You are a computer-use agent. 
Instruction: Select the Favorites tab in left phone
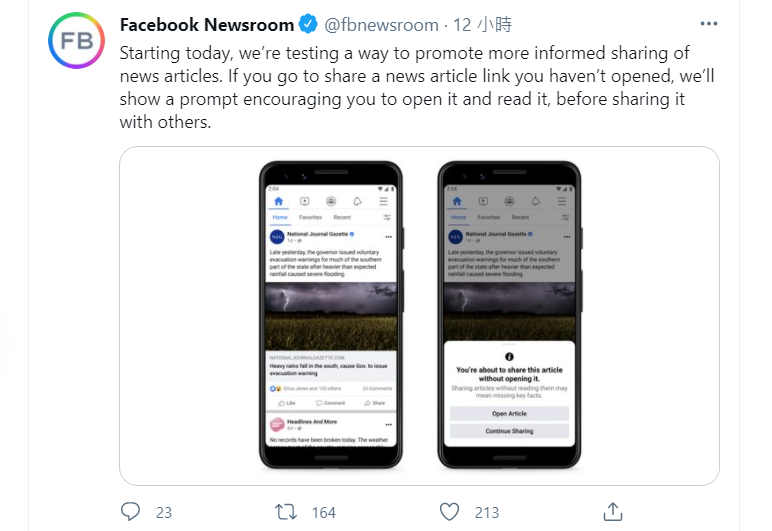(x=310, y=217)
